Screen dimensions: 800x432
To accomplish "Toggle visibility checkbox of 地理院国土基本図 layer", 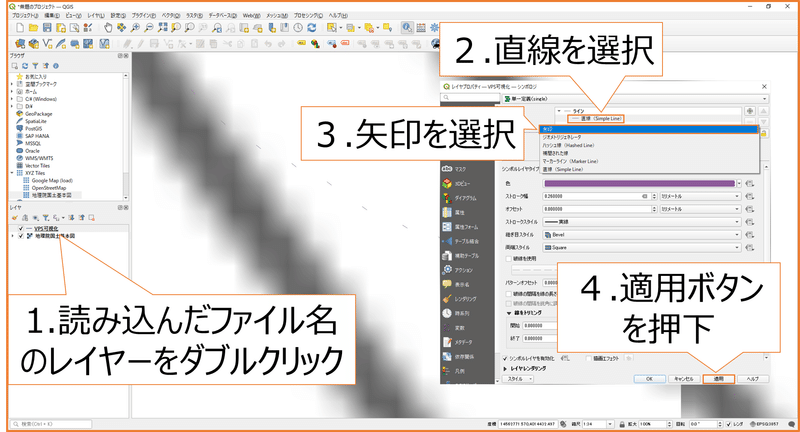I will [21, 236].
